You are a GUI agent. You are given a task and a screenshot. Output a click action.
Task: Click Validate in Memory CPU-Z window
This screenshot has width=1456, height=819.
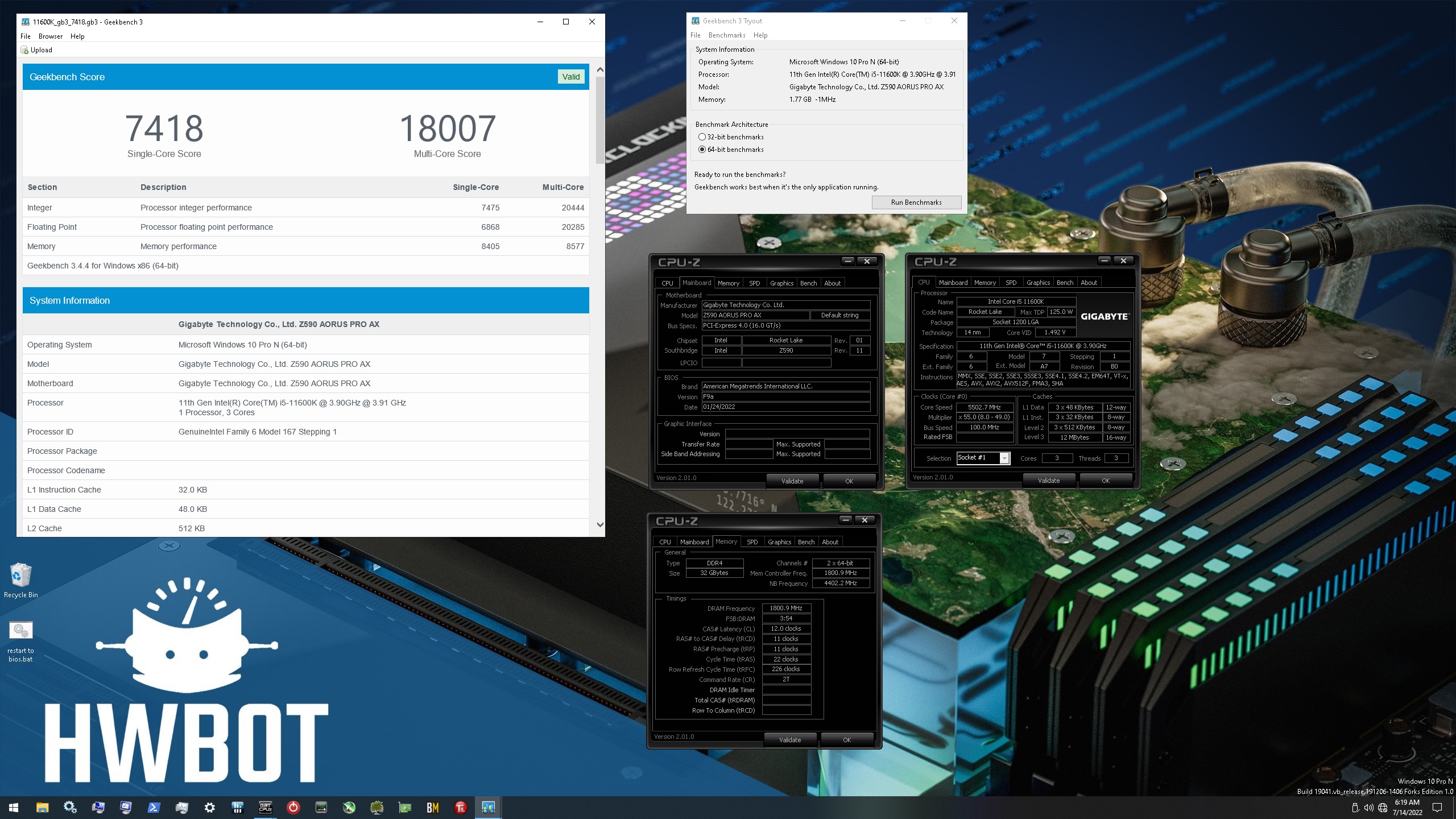(790, 740)
